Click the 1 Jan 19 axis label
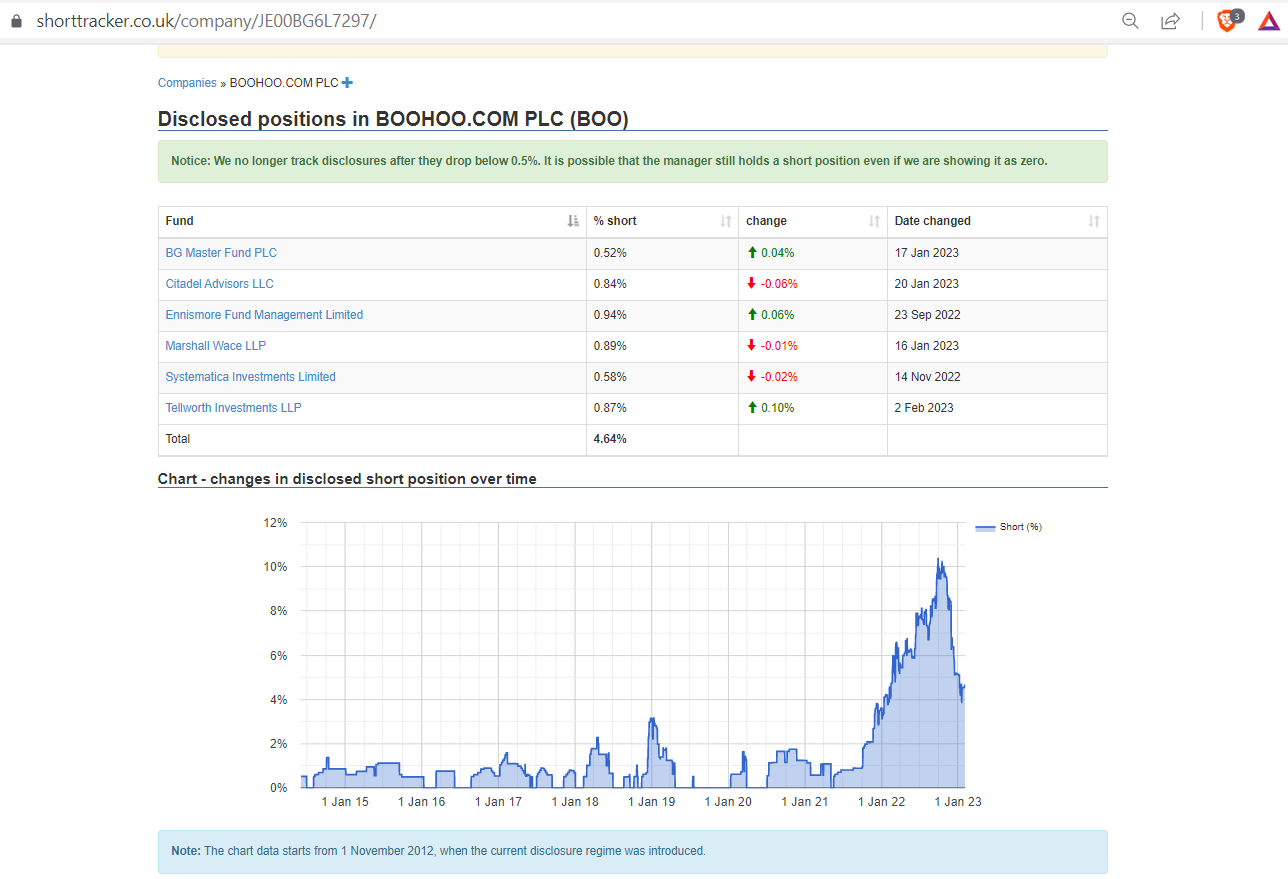This screenshot has height=879, width=1288. (652, 802)
